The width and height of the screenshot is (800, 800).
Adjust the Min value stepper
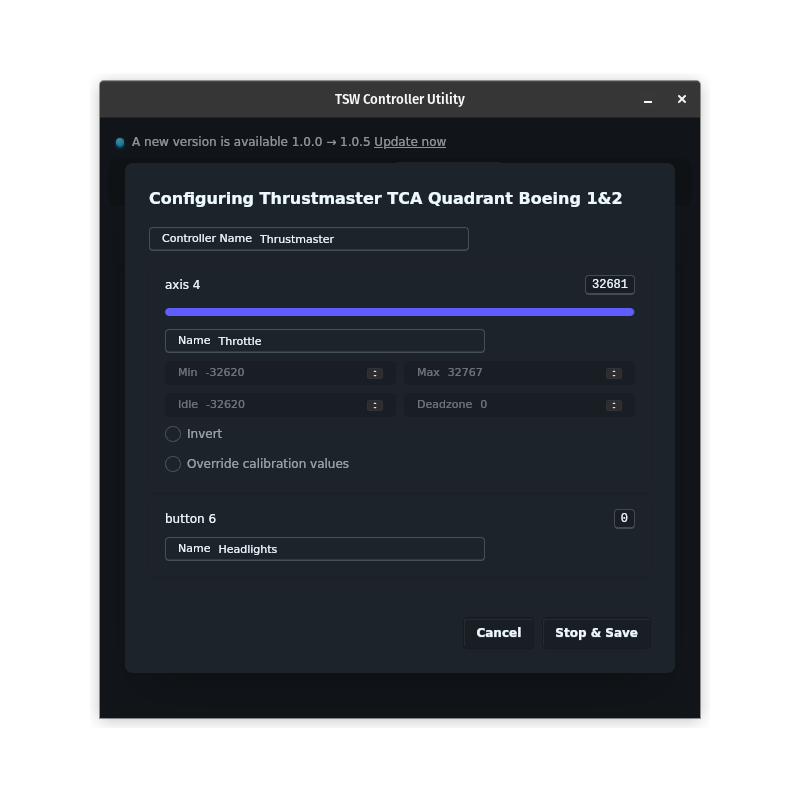(x=374, y=373)
